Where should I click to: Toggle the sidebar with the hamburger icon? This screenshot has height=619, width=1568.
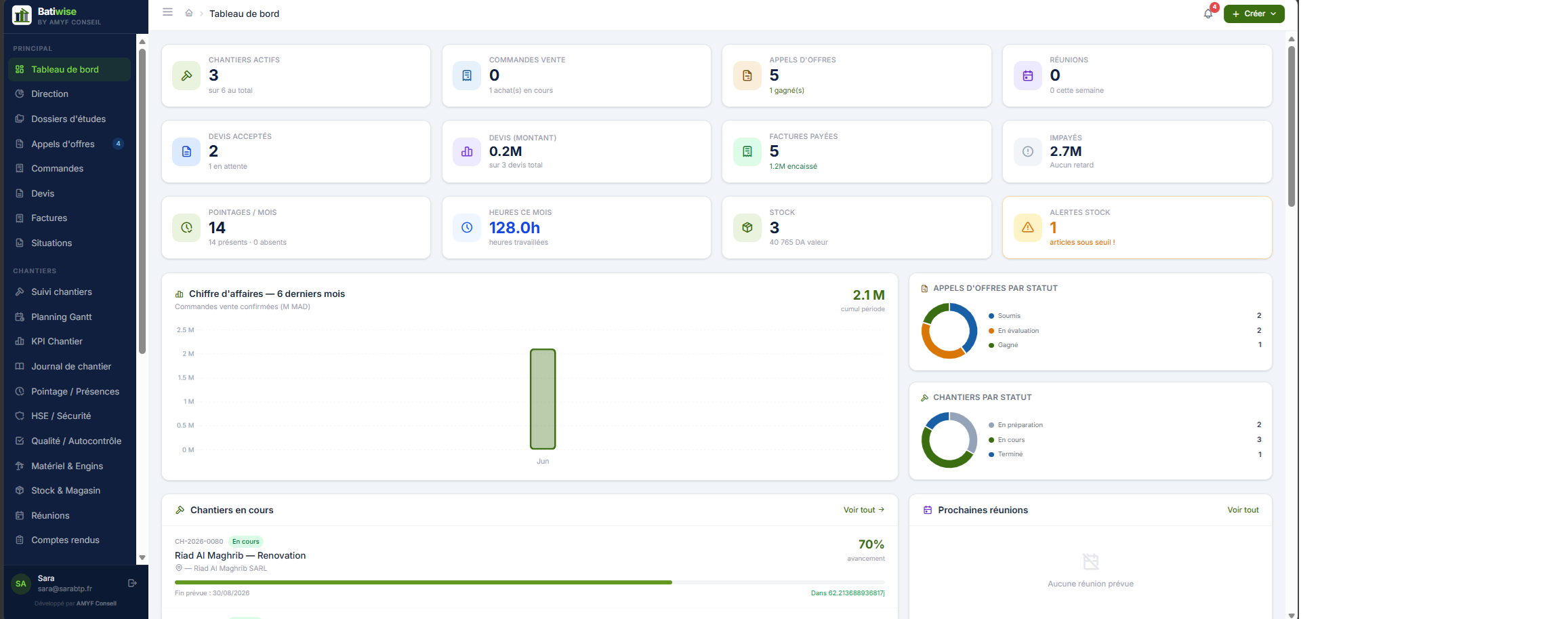[x=167, y=12]
